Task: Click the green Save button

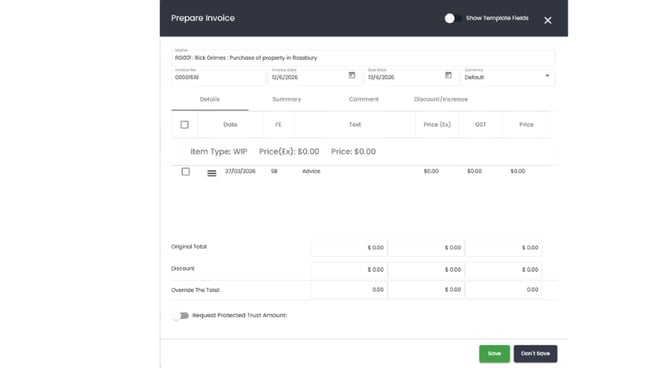Action: point(494,353)
